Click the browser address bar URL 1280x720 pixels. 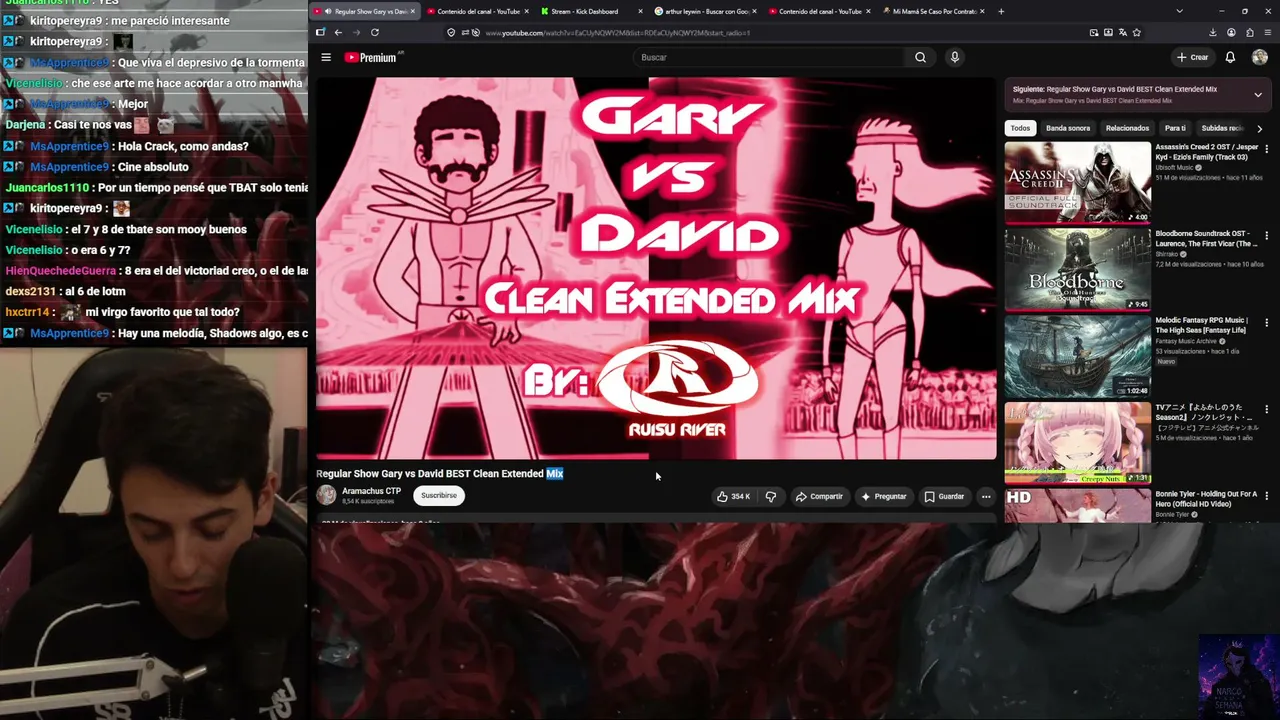tap(617, 33)
